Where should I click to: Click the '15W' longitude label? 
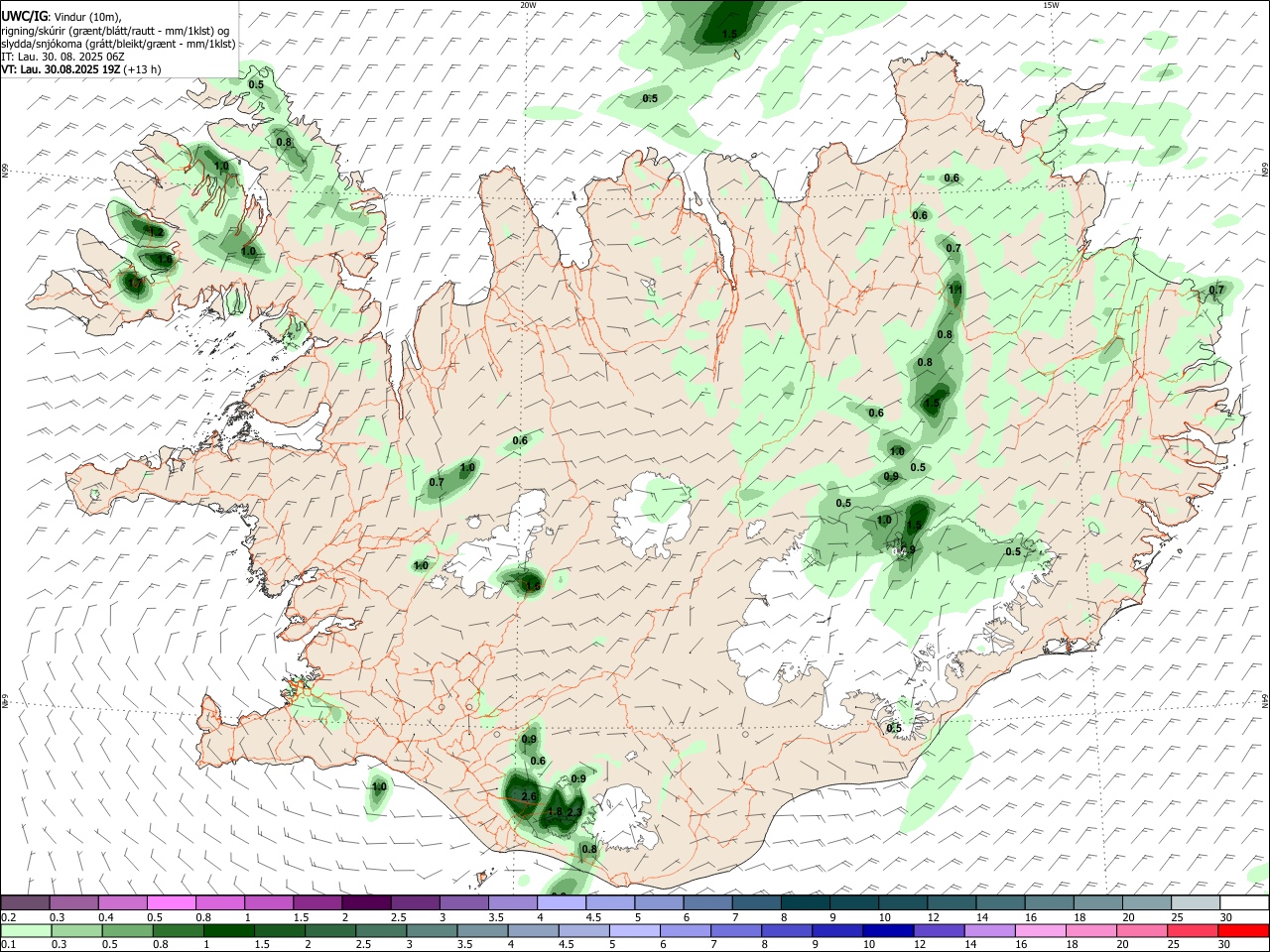coord(1051,5)
